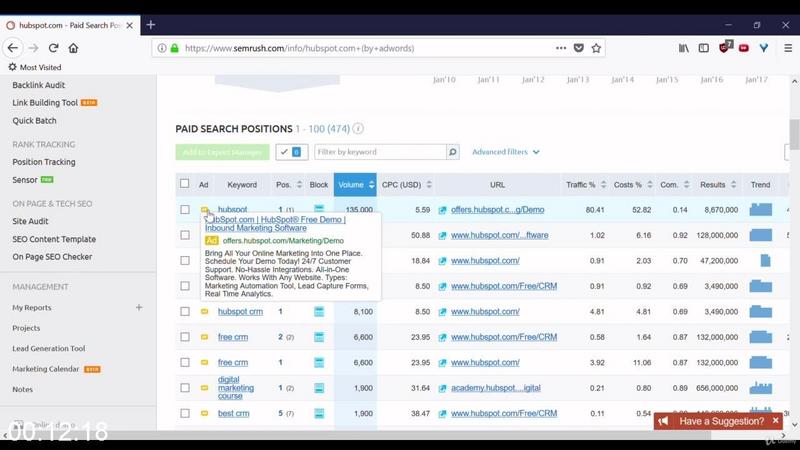Check the hubspot keyword row checkbox
Screen dimensions: 800x450
click(x=185, y=210)
